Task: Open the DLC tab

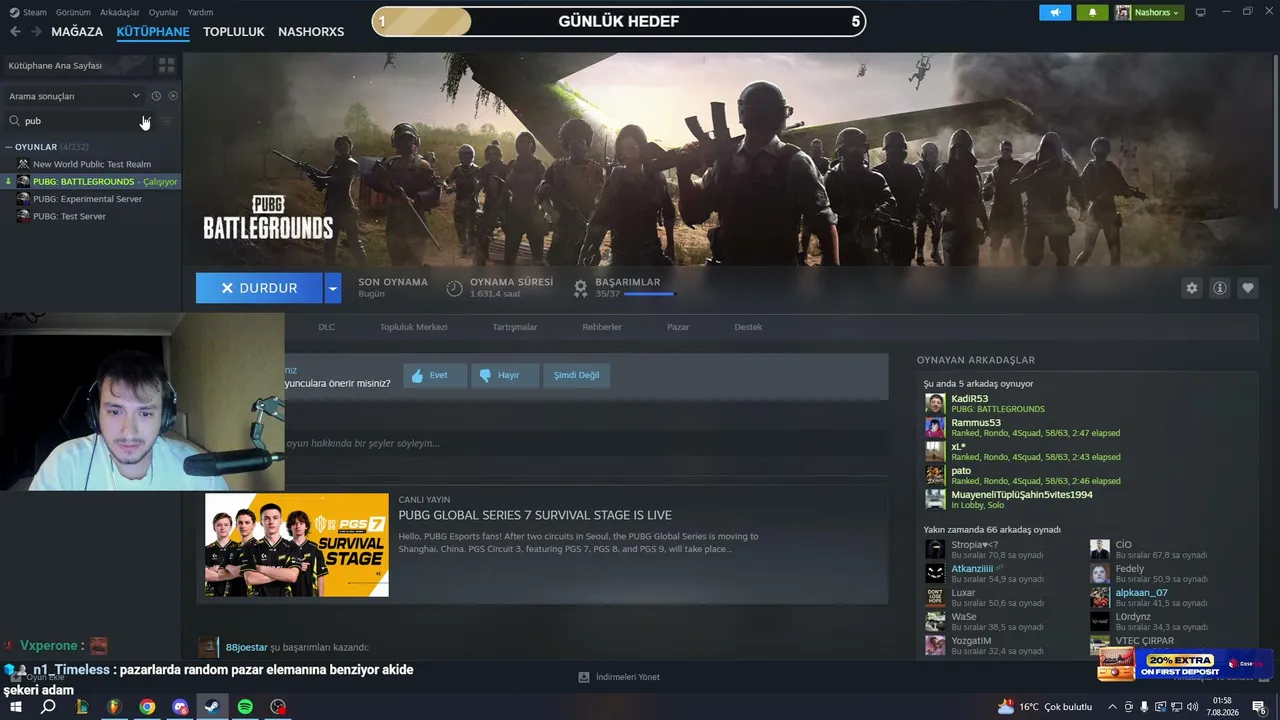Action: tap(326, 327)
